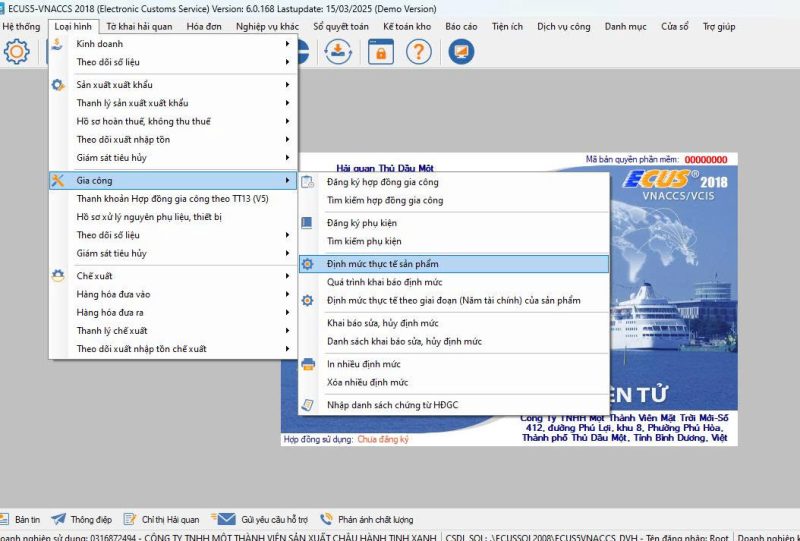Open the Trợ giúp menu
Screen dimensions: 800x541
coord(719,27)
